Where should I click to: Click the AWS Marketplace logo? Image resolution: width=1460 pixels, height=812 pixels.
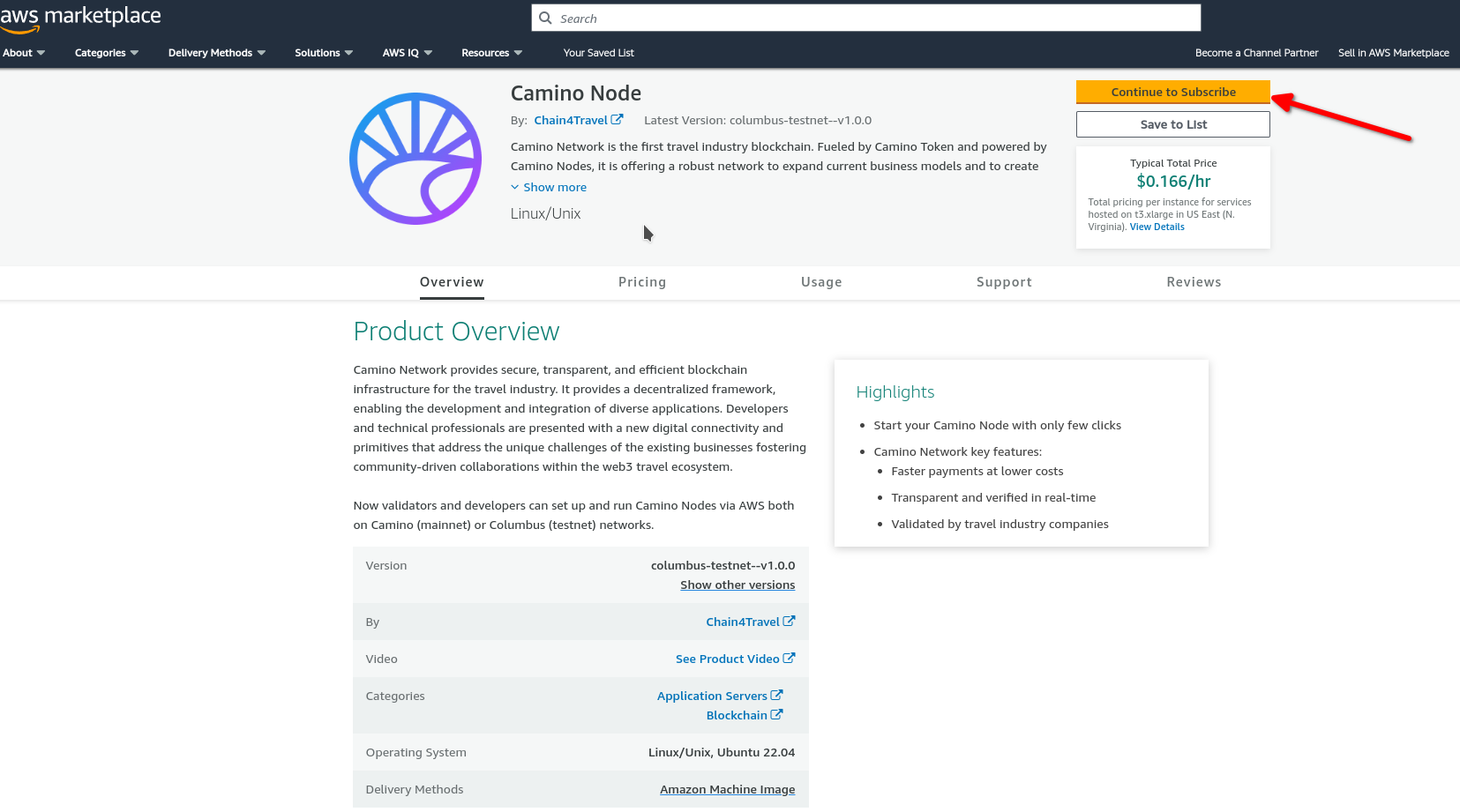click(80, 18)
